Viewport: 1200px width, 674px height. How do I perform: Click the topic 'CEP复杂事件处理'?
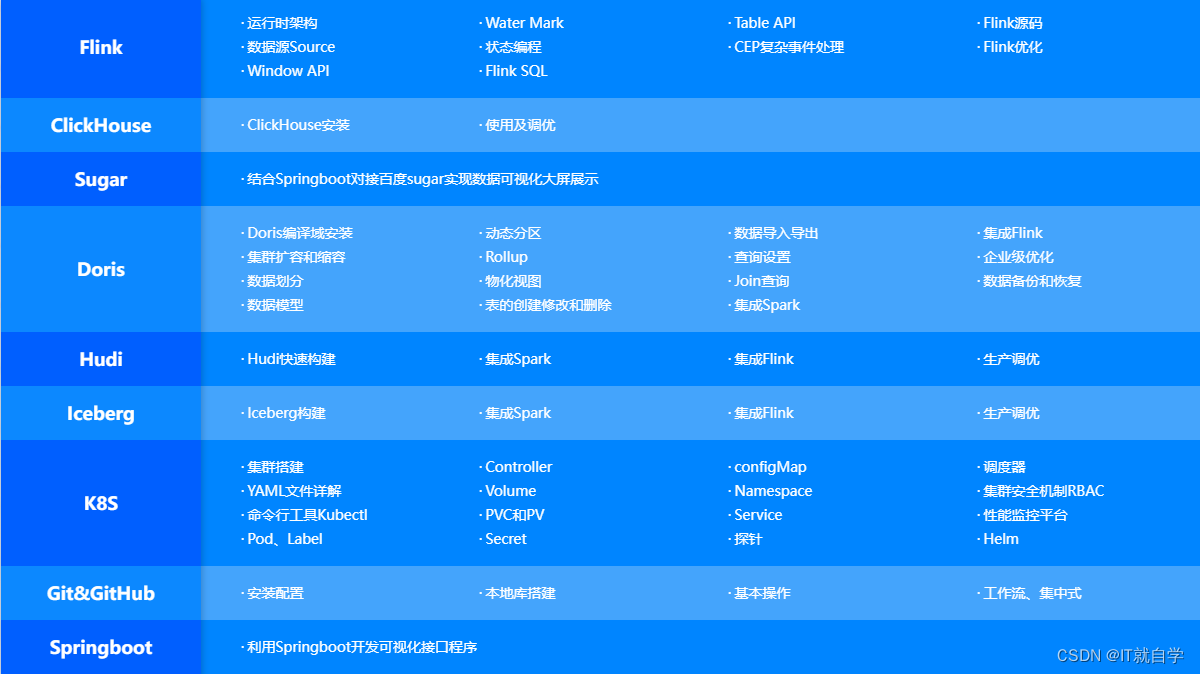pyautogui.click(x=789, y=47)
